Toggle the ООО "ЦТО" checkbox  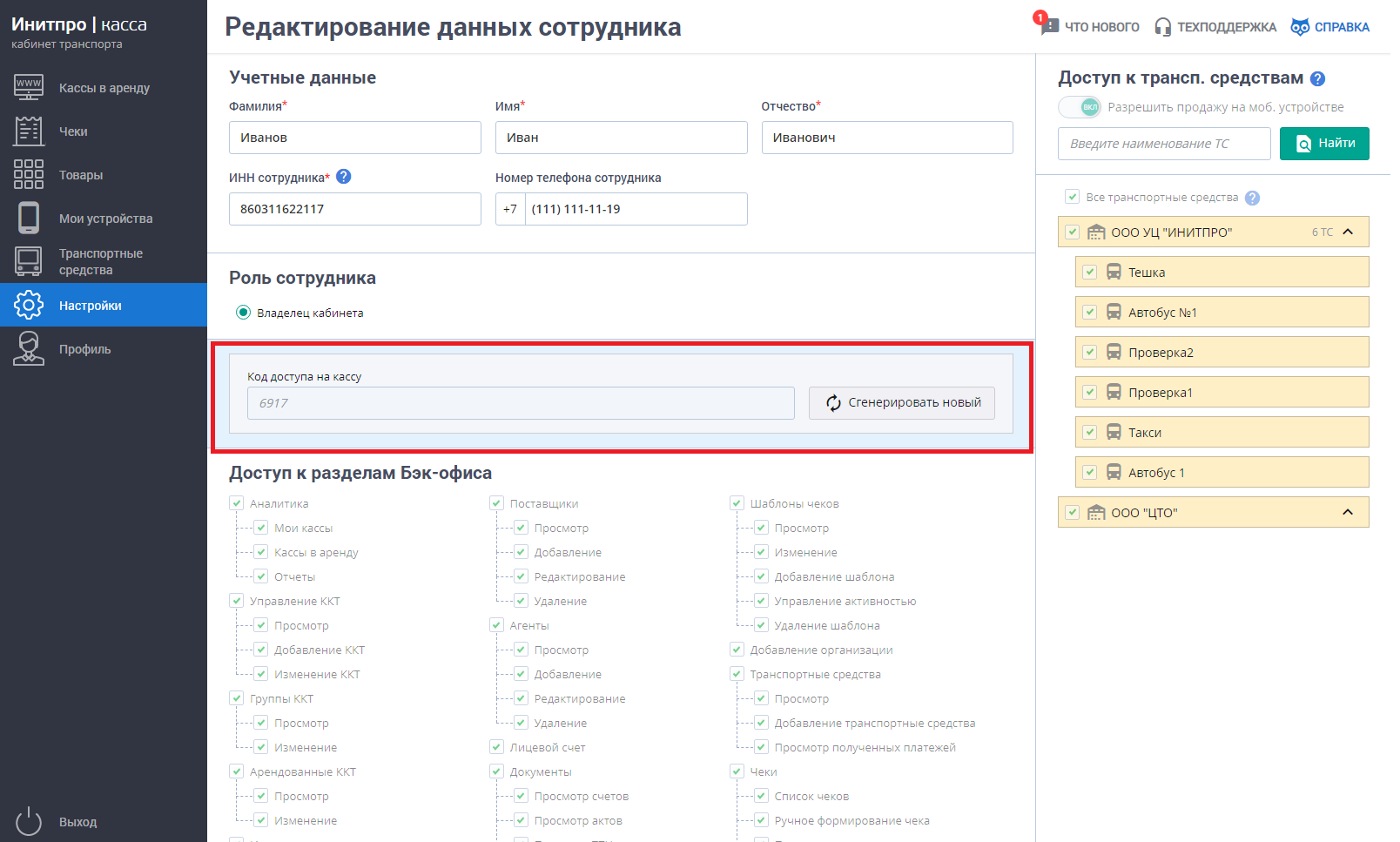click(x=1073, y=513)
